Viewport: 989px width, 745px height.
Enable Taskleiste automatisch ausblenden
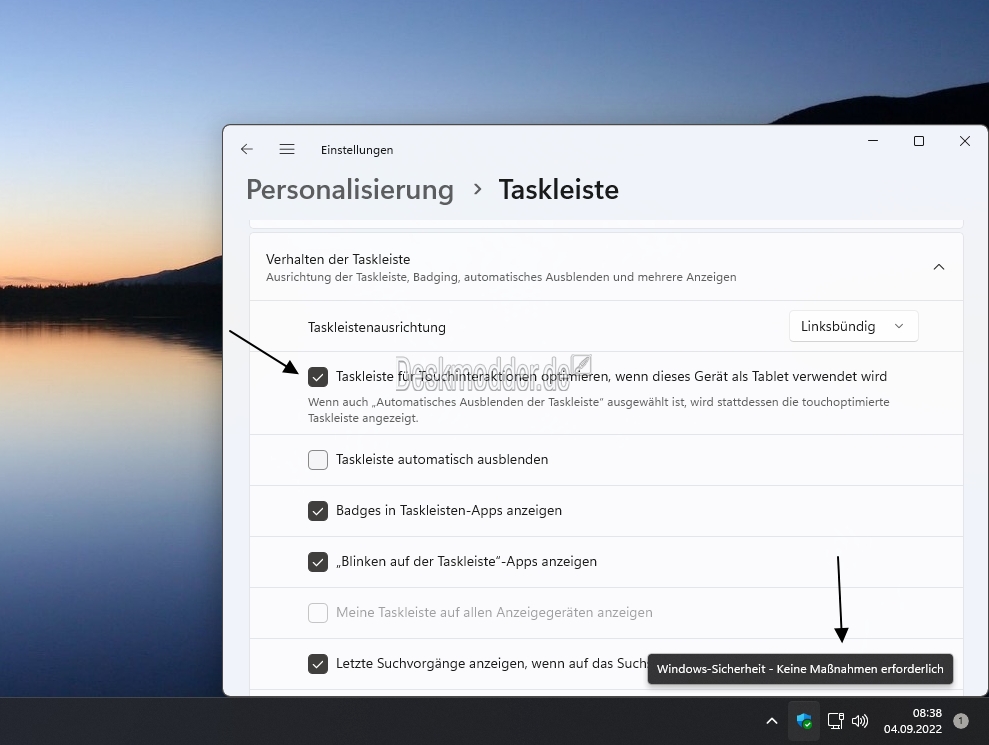coord(318,460)
